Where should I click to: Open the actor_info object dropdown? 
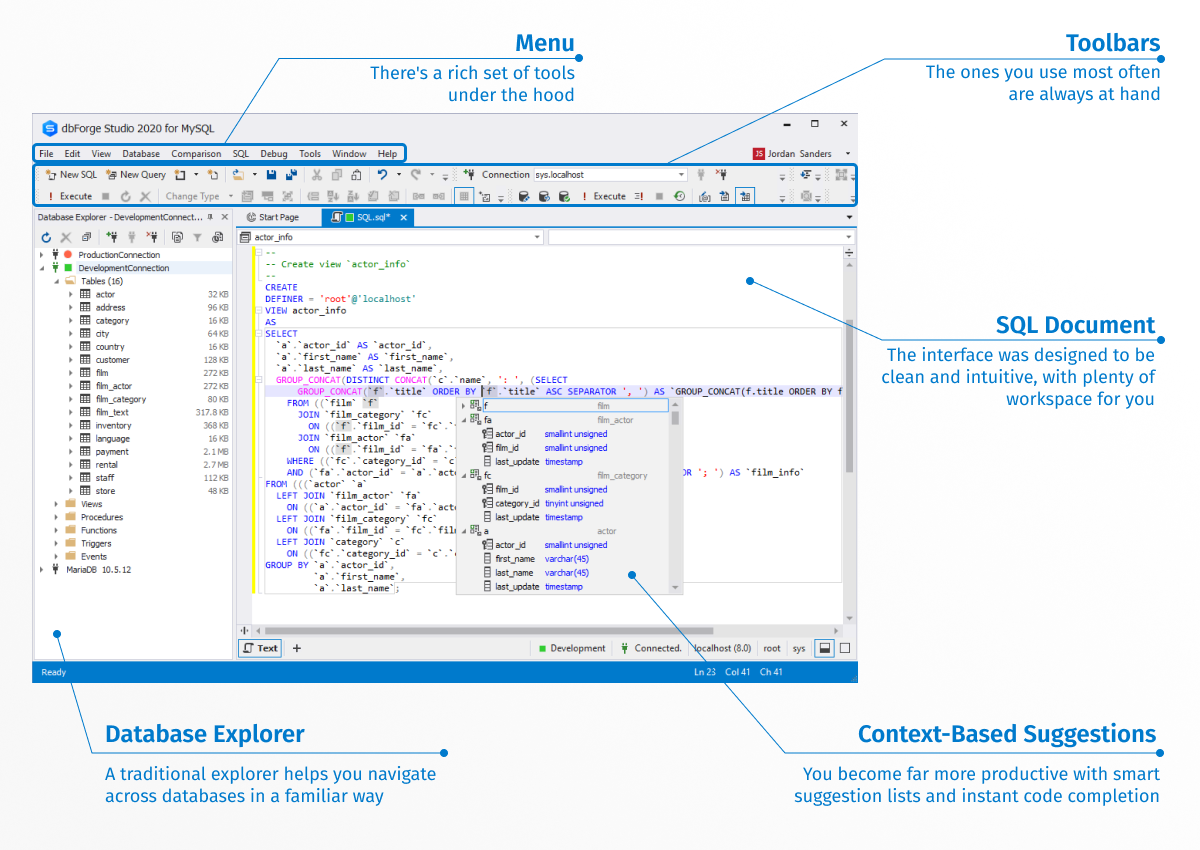pos(537,237)
